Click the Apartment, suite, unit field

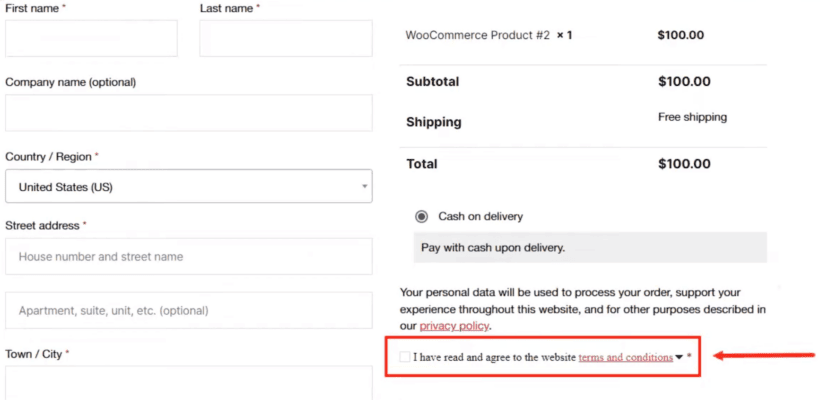189,311
